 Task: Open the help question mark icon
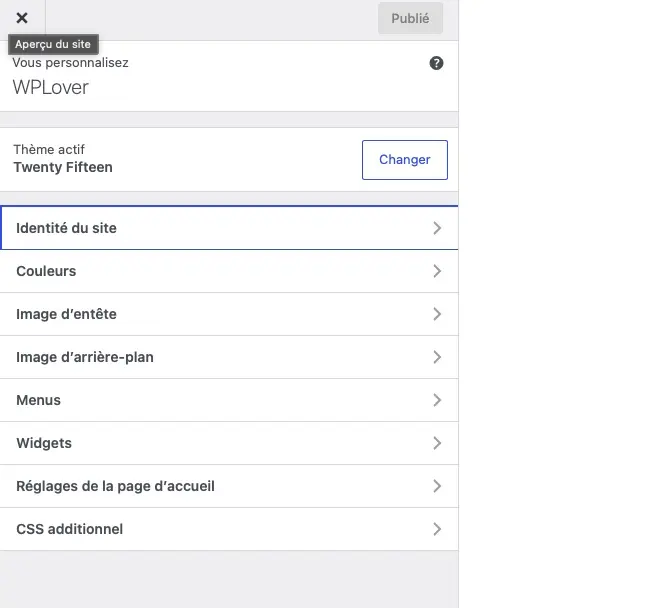click(436, 63)
